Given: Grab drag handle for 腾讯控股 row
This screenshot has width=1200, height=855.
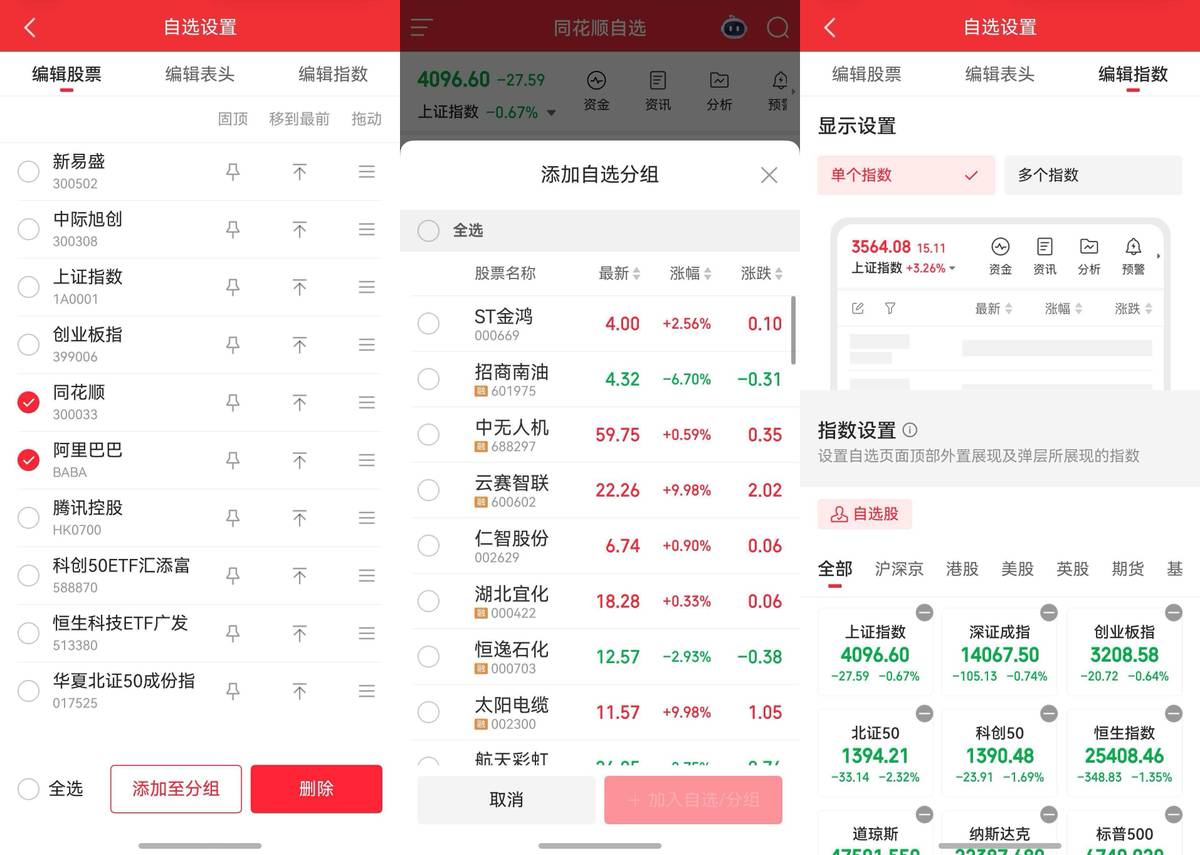Looking at the screenshot, I should 367,518.
